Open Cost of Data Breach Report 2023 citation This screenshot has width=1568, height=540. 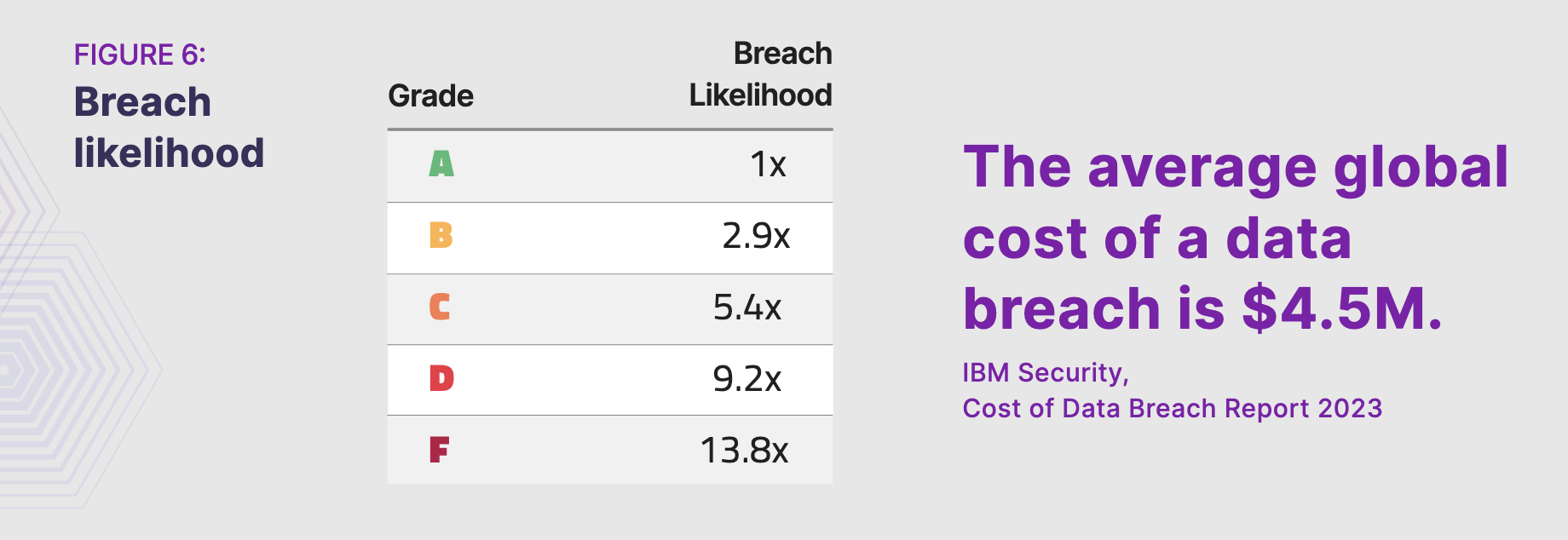tap(1172, 409)
